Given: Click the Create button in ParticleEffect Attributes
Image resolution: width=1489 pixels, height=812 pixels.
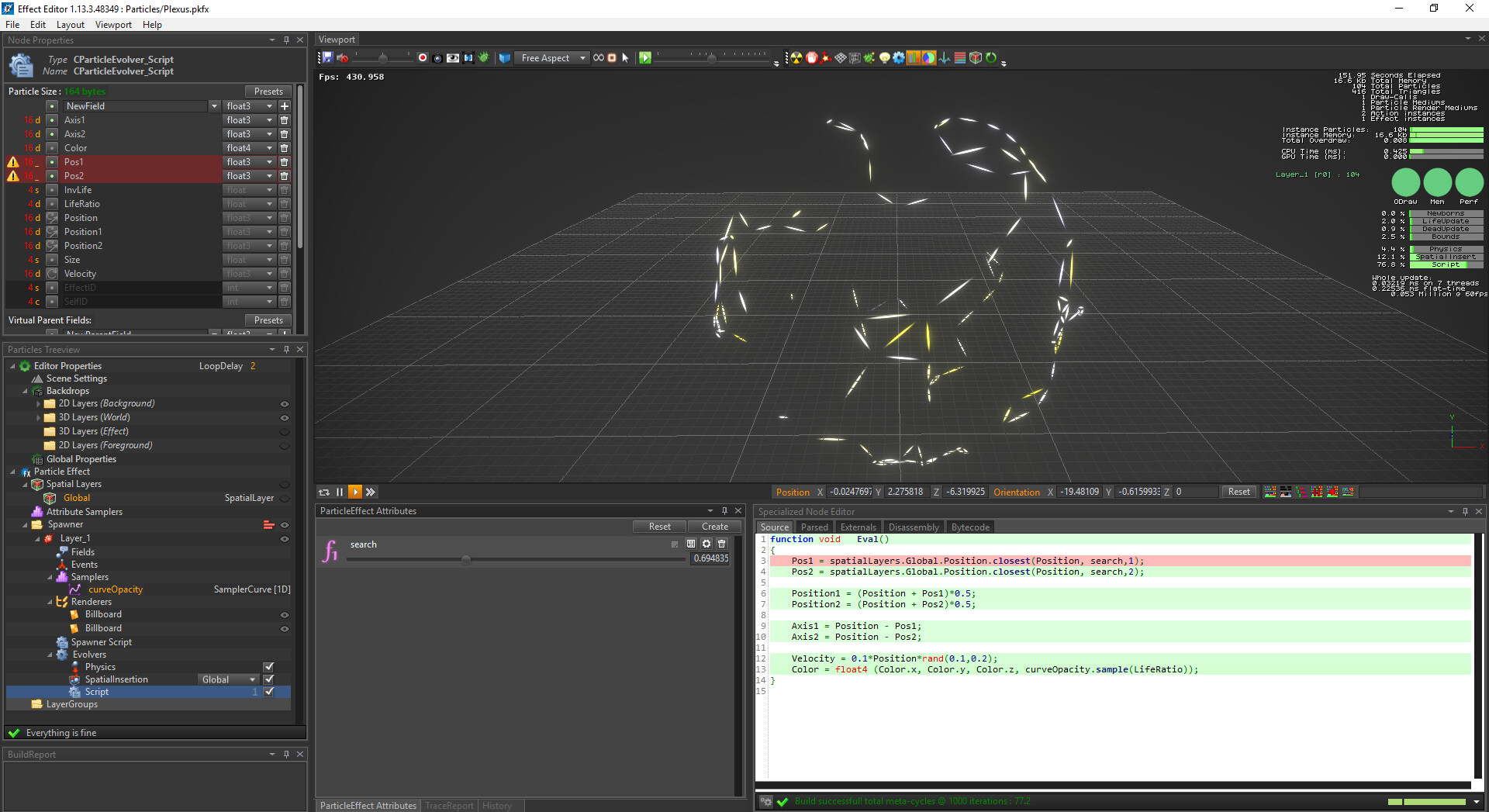Looking at the screenshot, I should (713, 526).
